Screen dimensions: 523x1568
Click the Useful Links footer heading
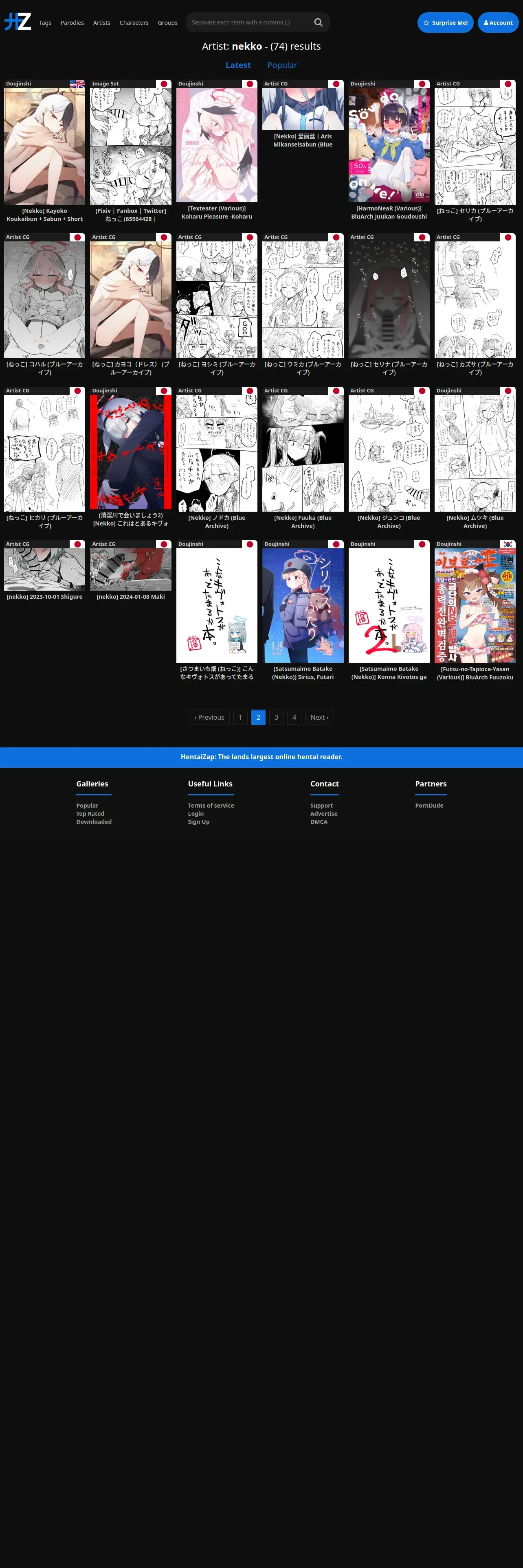tap(210, 784)
